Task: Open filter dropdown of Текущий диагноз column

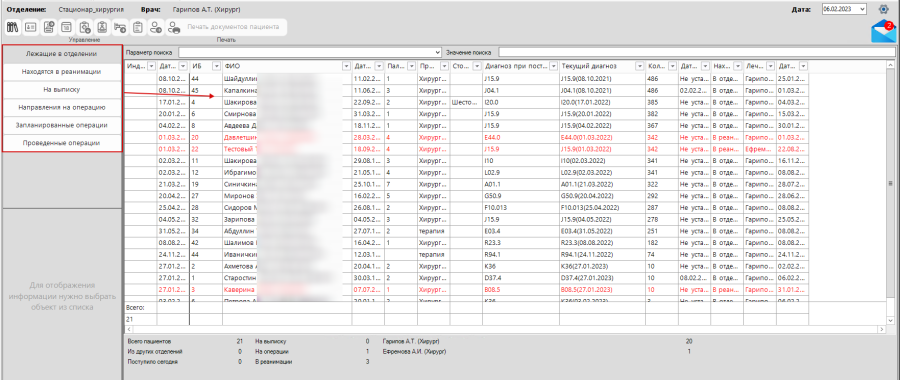Action: click(639, 66)
